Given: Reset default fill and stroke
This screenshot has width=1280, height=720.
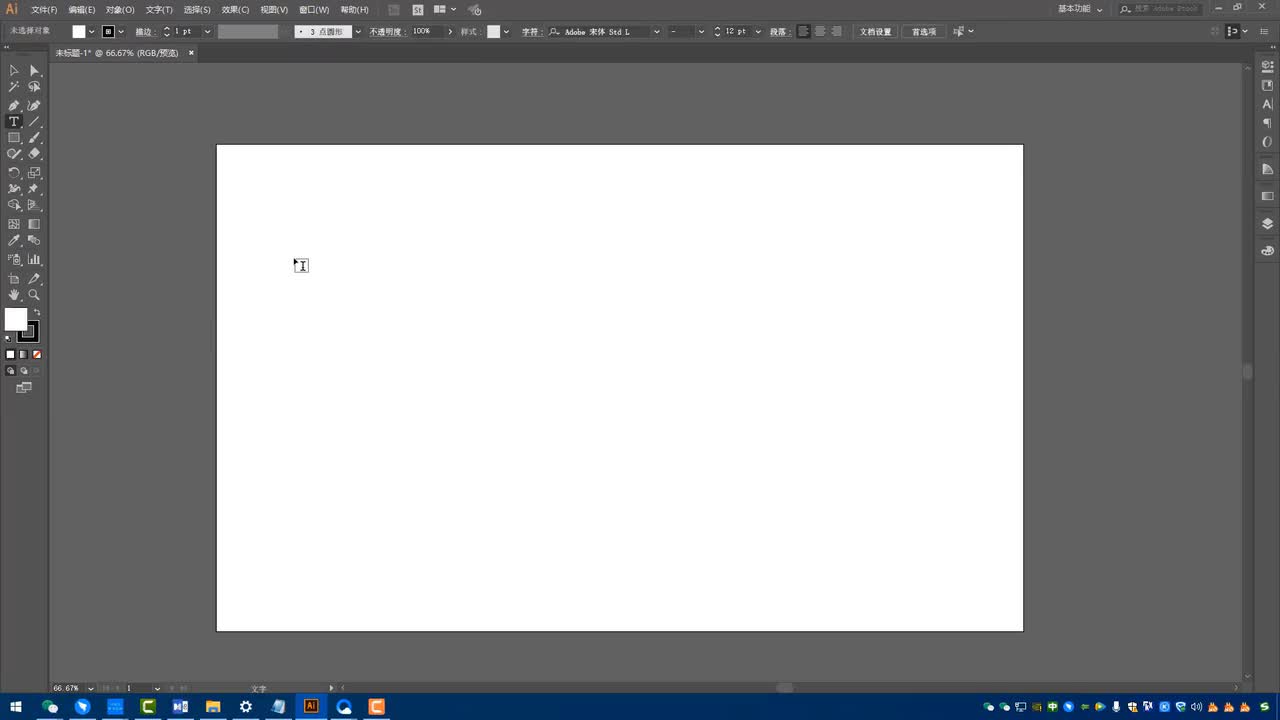Looking at the screenshot, I should [x=8, y=338].
